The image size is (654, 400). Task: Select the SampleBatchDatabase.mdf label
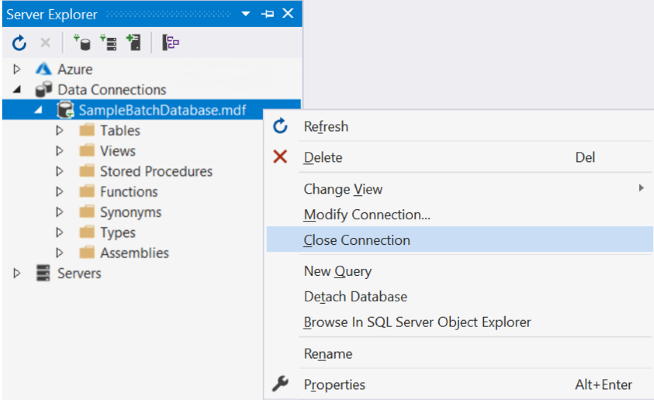pyautogui.click(x=162, y=110)
